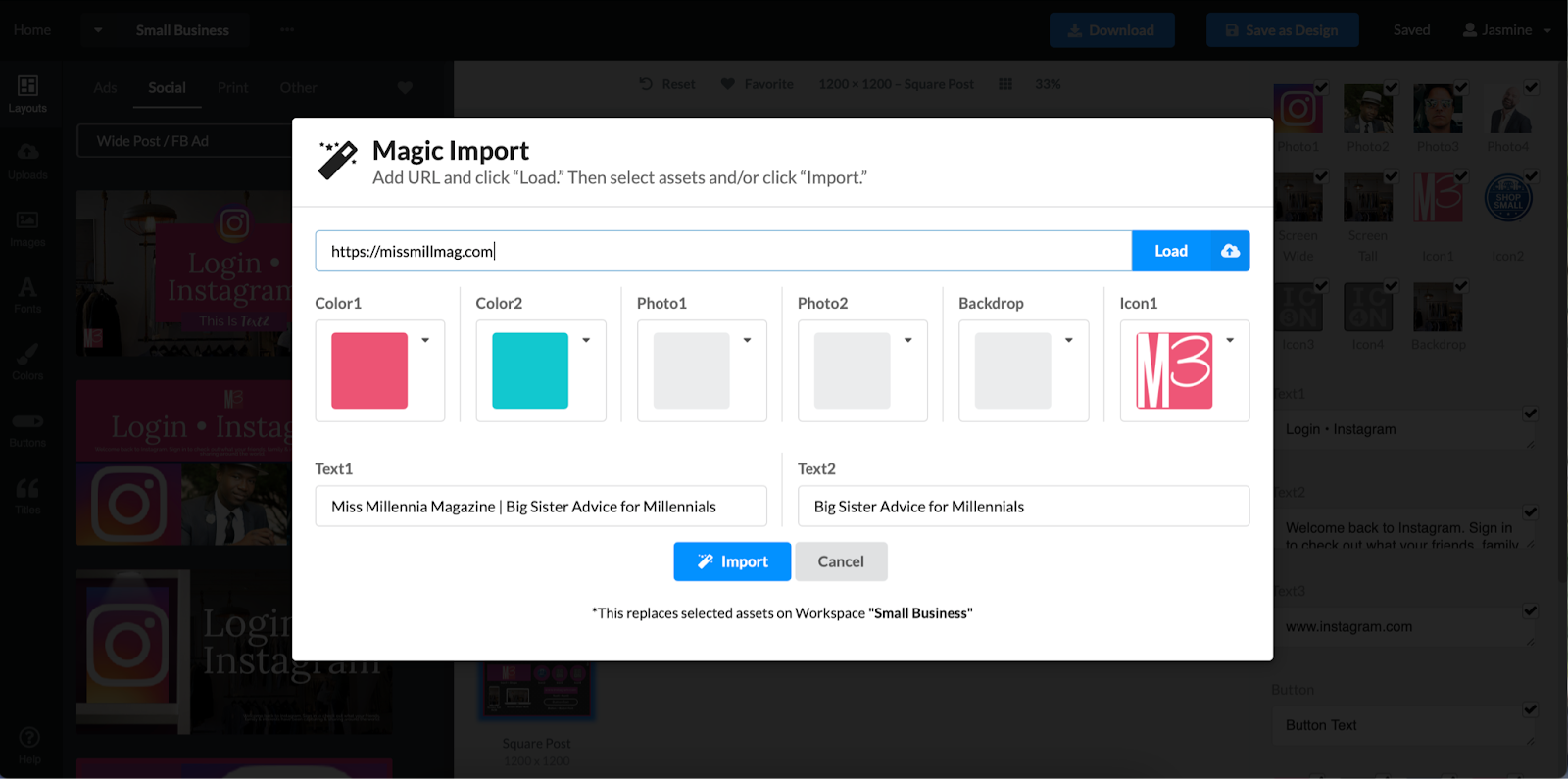Viewport: 1568px width, 779px height.
Task: Toggle the Text1 Login Instagram checkbox
Action: (x=1530, y=414)
